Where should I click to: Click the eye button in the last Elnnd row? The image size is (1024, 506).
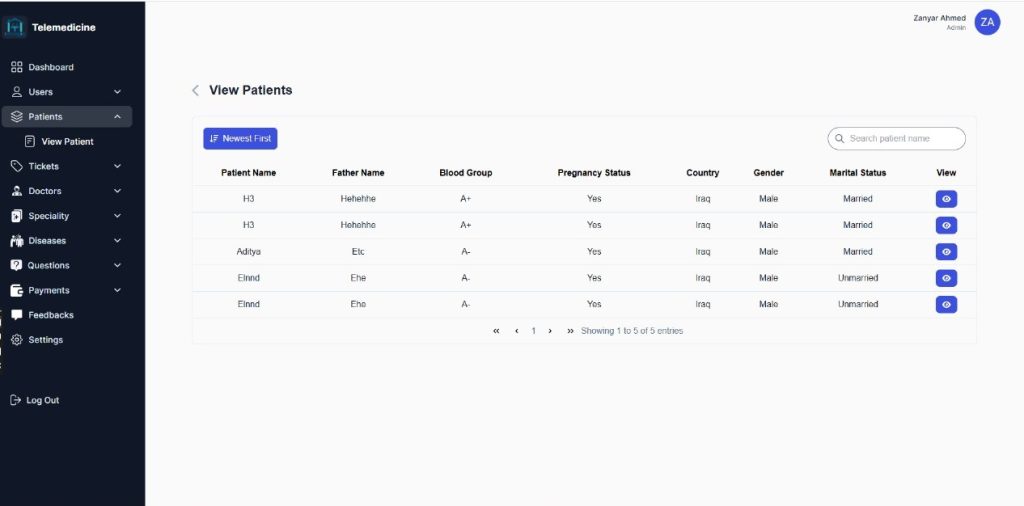point(946,304)
